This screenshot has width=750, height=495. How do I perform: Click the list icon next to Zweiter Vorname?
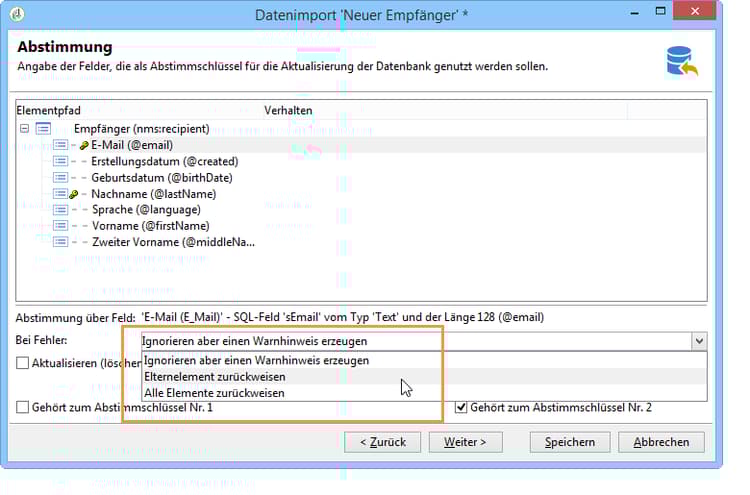click(60, 242)
